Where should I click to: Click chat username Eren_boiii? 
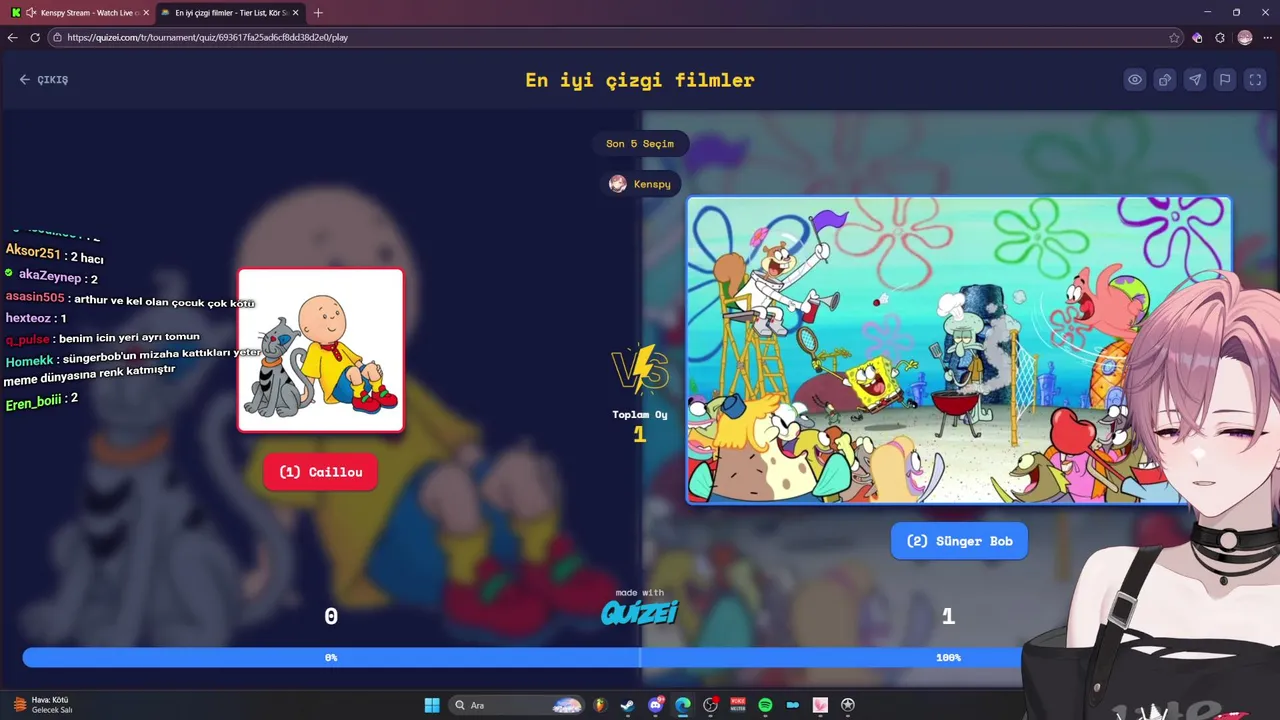tap(33, 402)
